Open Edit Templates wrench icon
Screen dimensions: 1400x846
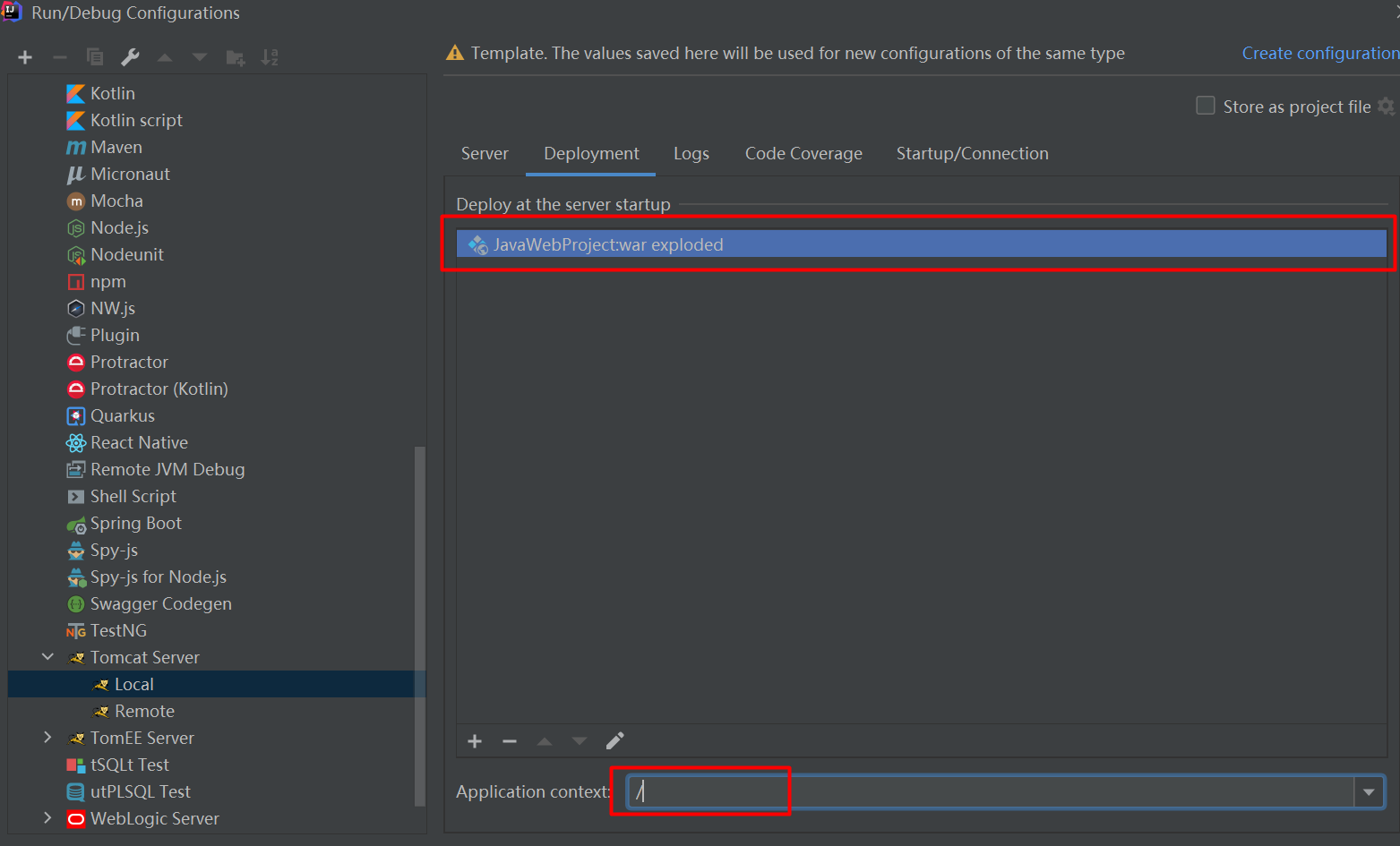pyautogui.click(x=130, y=57)
